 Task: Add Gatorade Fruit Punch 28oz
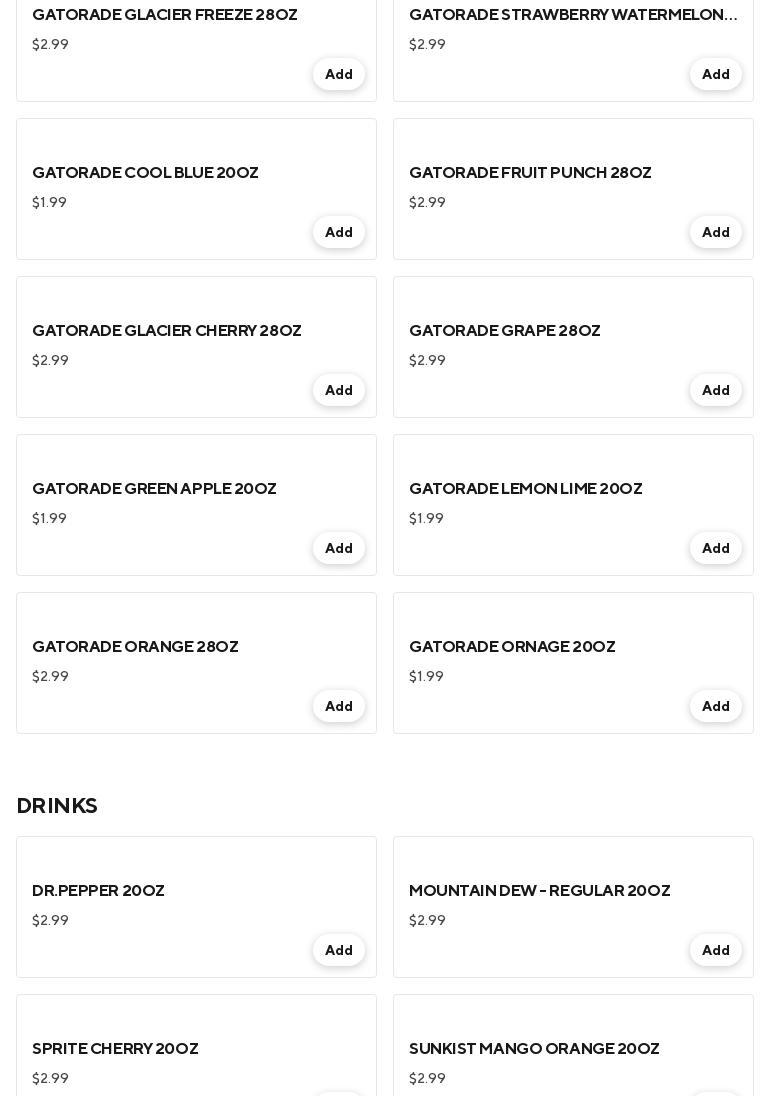[x=715, y=233]
